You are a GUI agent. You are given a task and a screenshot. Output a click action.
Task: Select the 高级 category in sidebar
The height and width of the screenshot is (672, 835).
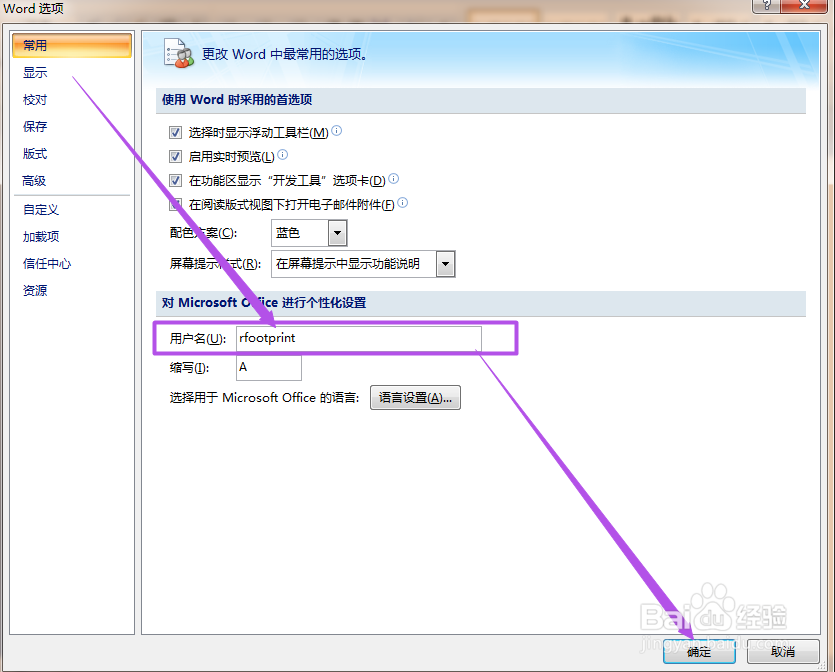[x=36, y=180]
